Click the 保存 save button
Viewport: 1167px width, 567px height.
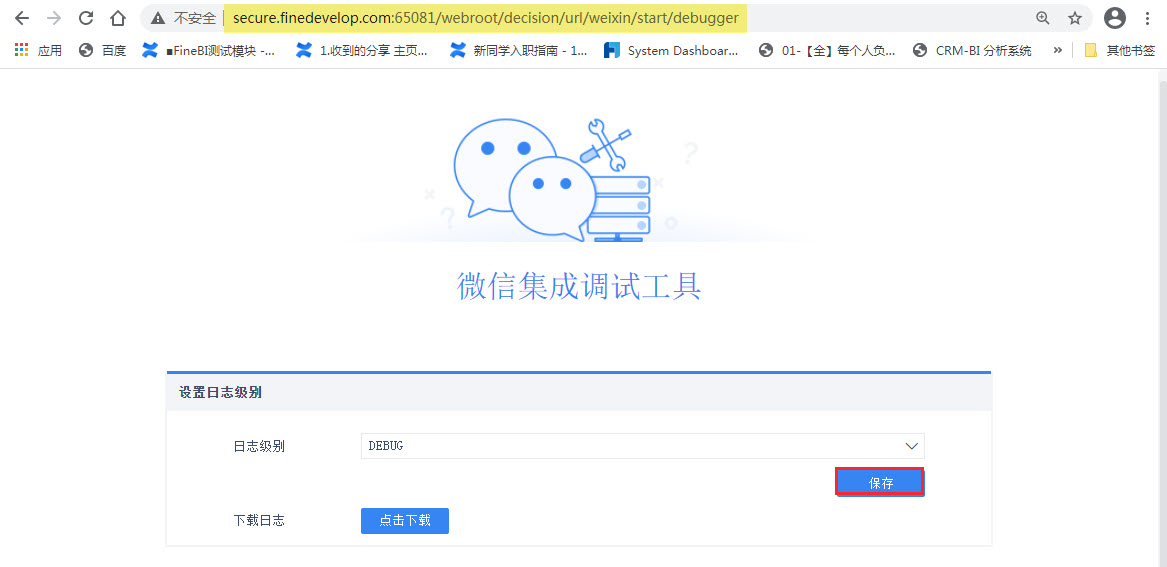[880, 482]
